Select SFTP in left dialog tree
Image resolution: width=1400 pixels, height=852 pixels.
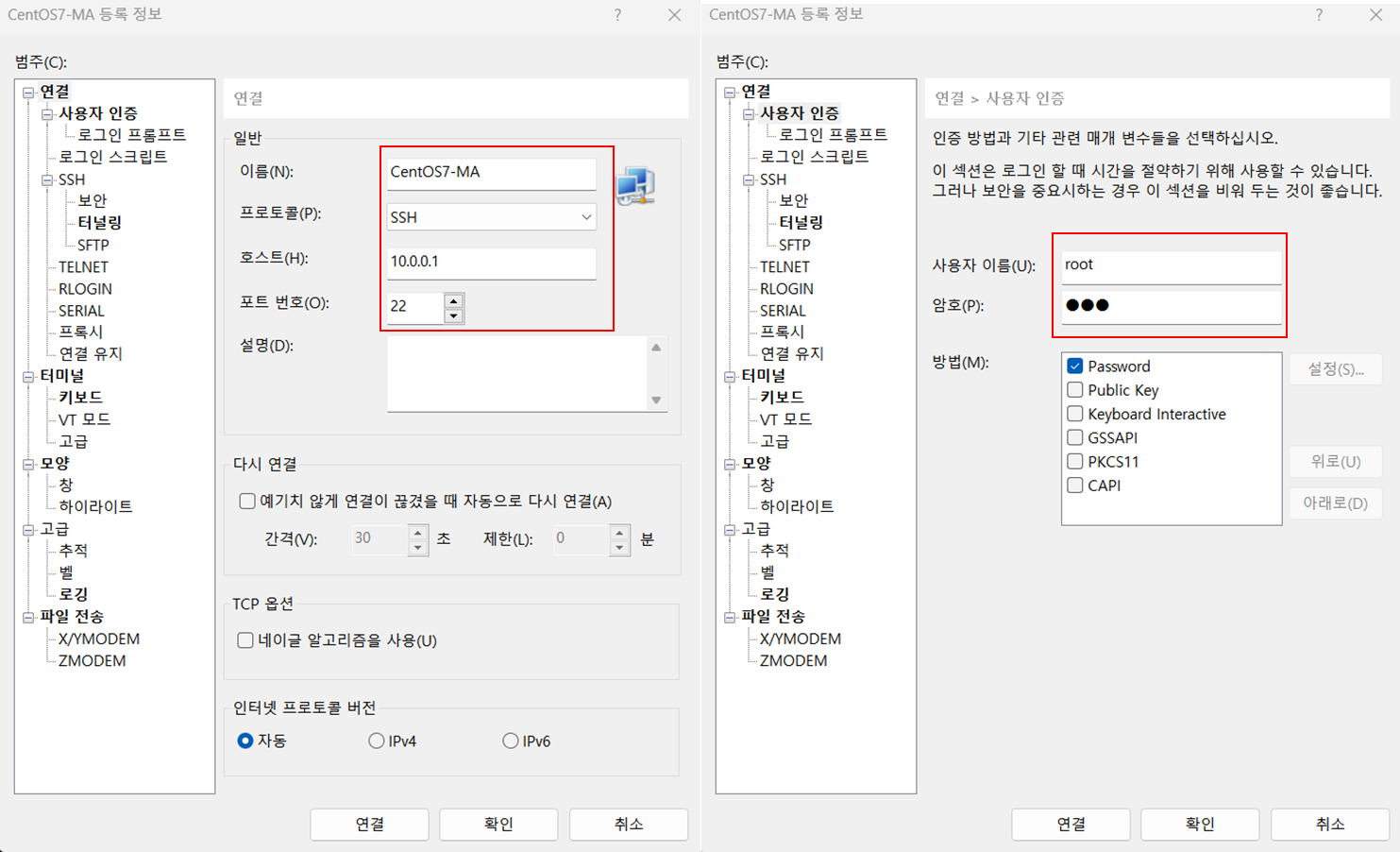(93, 245)
